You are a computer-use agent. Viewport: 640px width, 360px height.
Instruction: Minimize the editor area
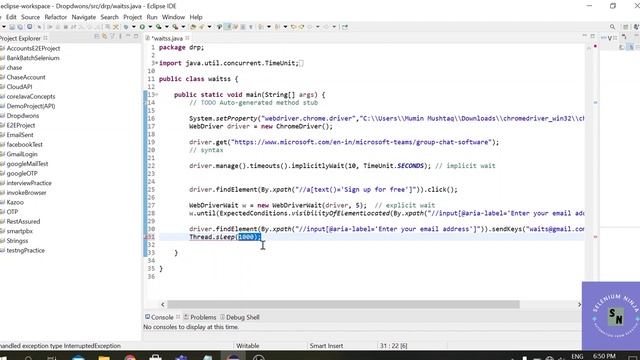[x=584, y=36]
